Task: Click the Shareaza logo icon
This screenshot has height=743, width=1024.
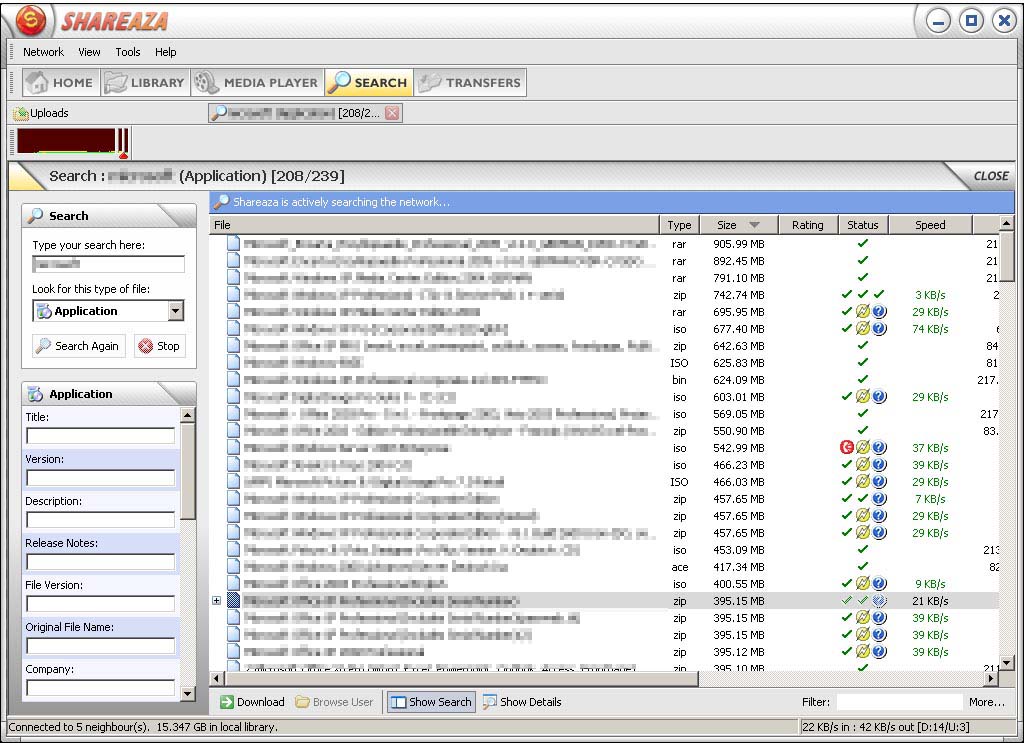Action: 30,21
